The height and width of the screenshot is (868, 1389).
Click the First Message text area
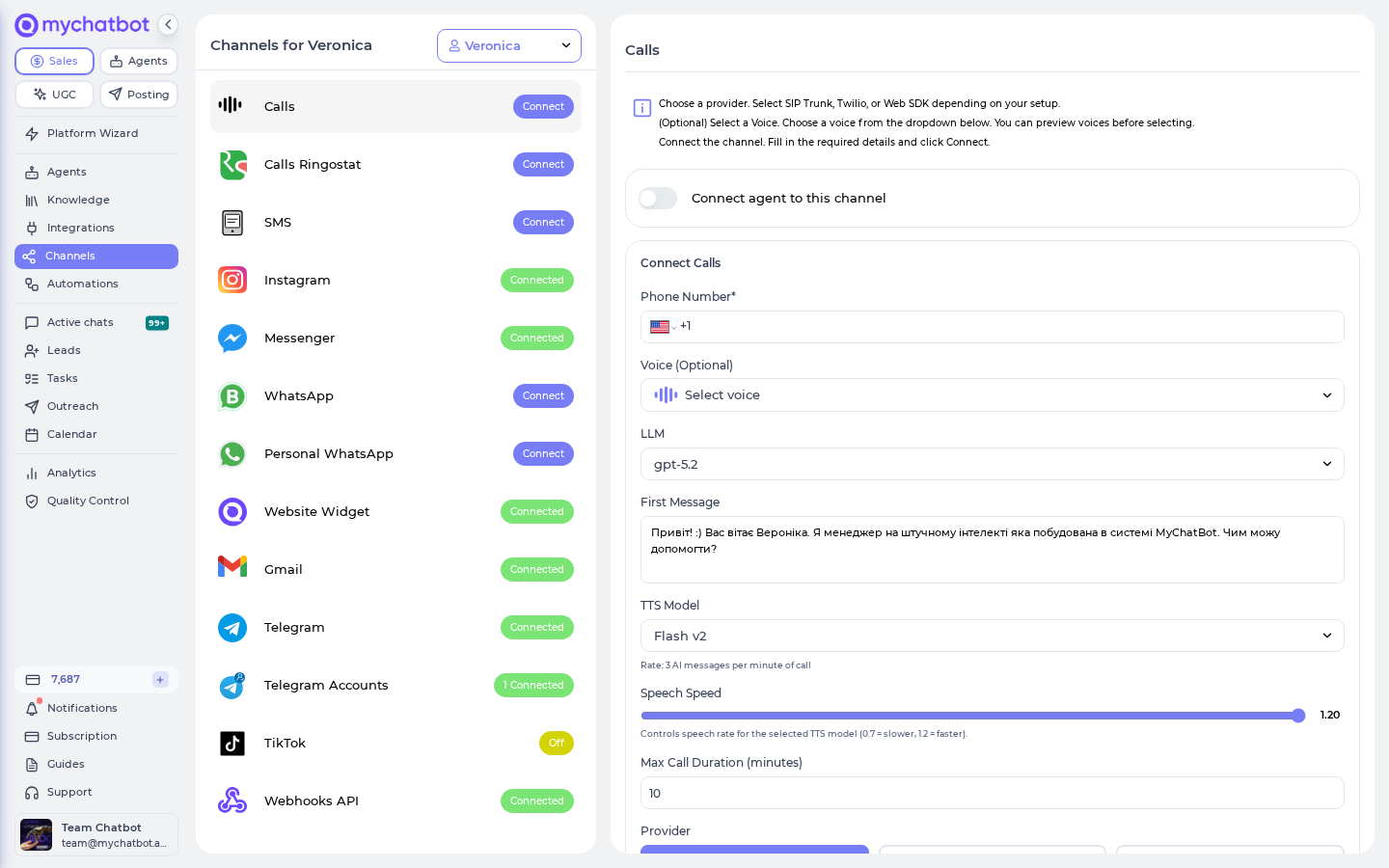(993, 550)
